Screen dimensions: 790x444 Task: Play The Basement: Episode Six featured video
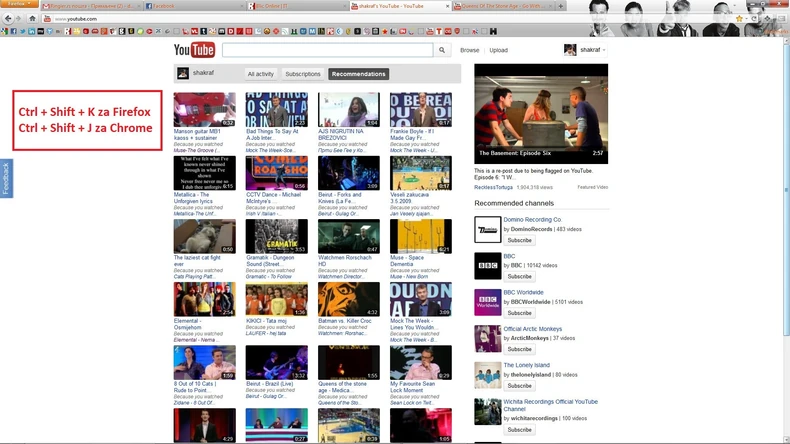click(540, 113)
